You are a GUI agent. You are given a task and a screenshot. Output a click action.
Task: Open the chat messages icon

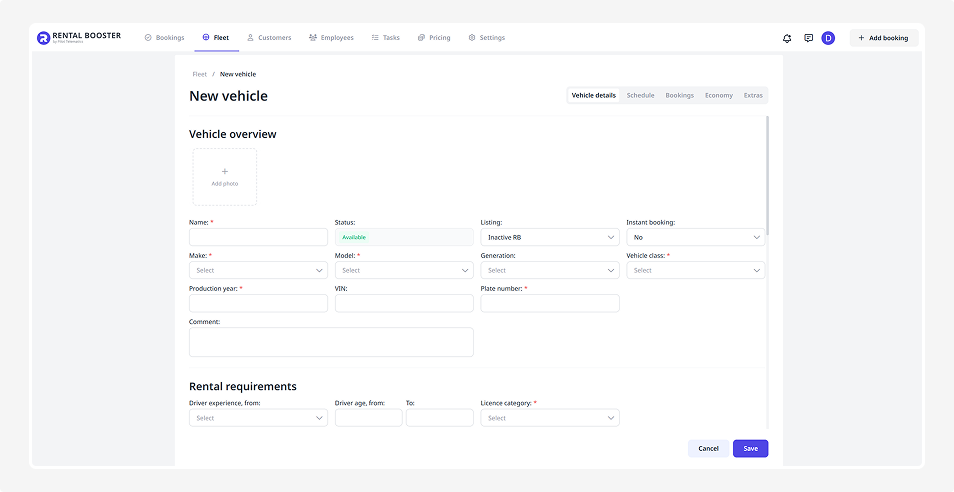coord(808,38)
